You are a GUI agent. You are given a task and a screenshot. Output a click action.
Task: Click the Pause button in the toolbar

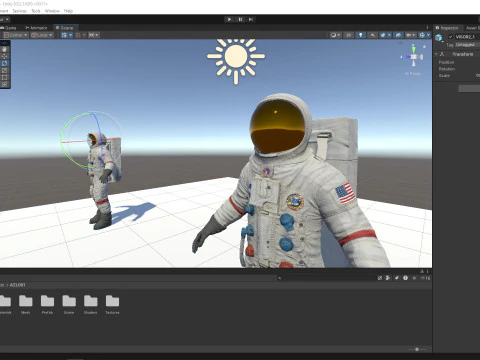click(x=240, y=19)
